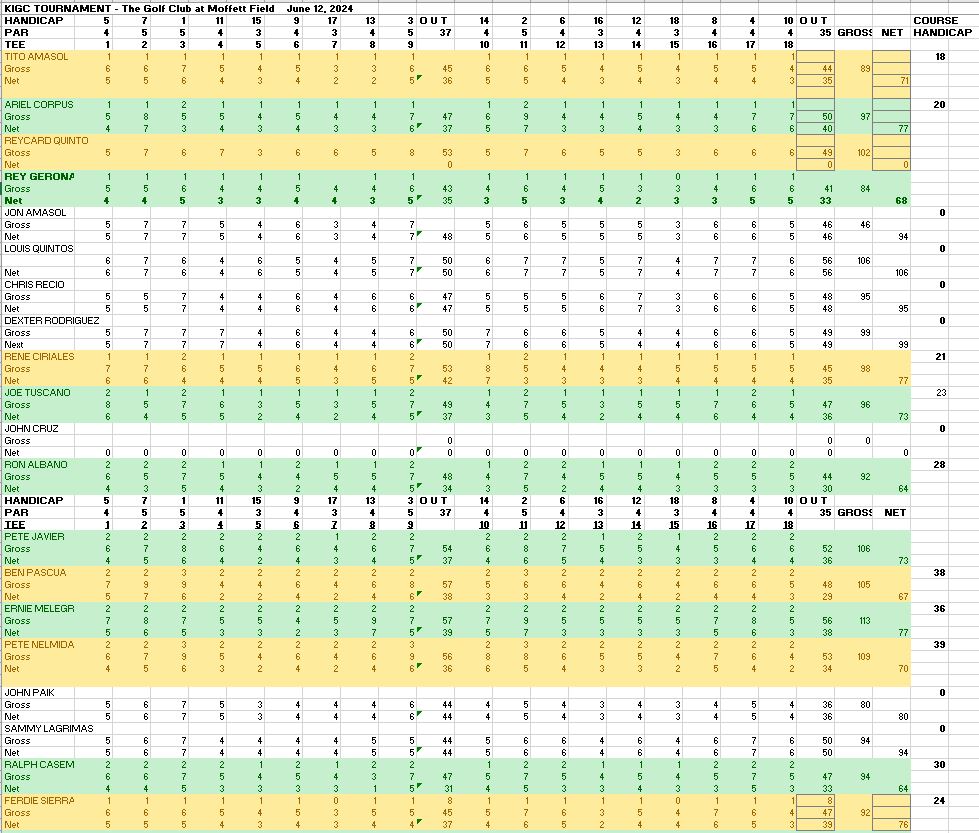Click the ARIEL CORPUS player name
This screenshot has width=979, height=833.
[38, 105]
